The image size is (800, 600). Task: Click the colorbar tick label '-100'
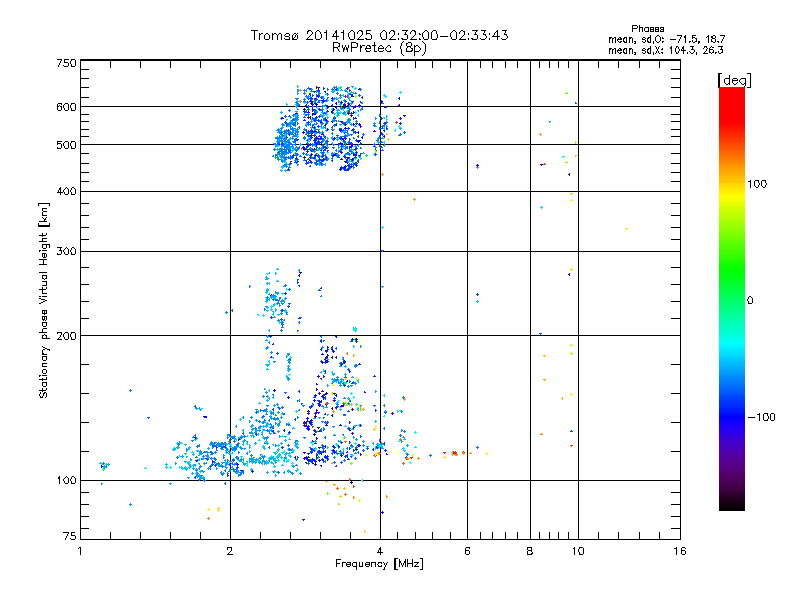coord(761,417)
